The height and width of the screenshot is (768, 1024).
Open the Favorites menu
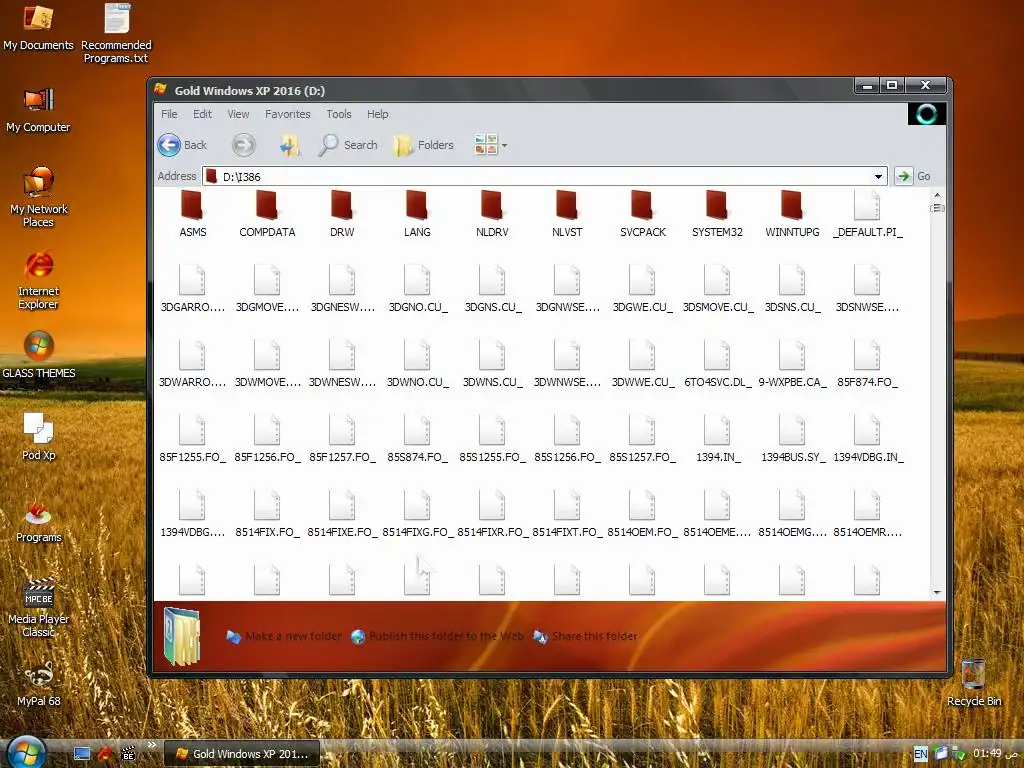pyautogui.click(x=287, y=114)
